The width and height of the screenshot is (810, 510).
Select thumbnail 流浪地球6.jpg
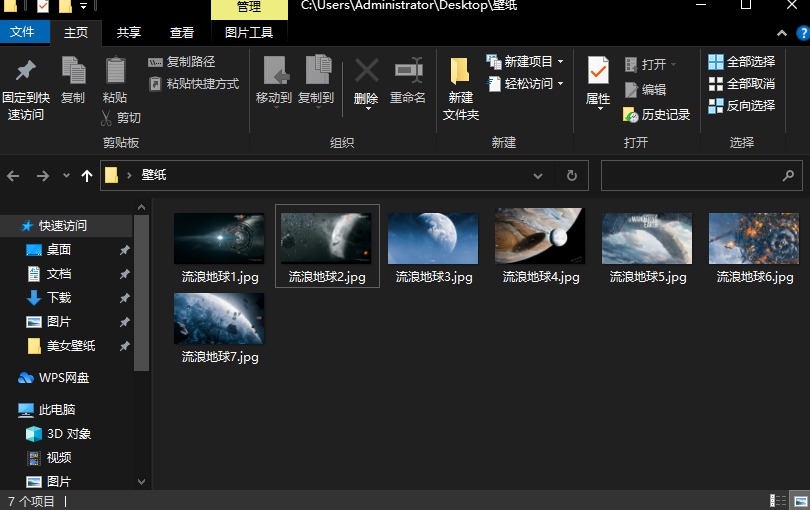tap(754, 238)
